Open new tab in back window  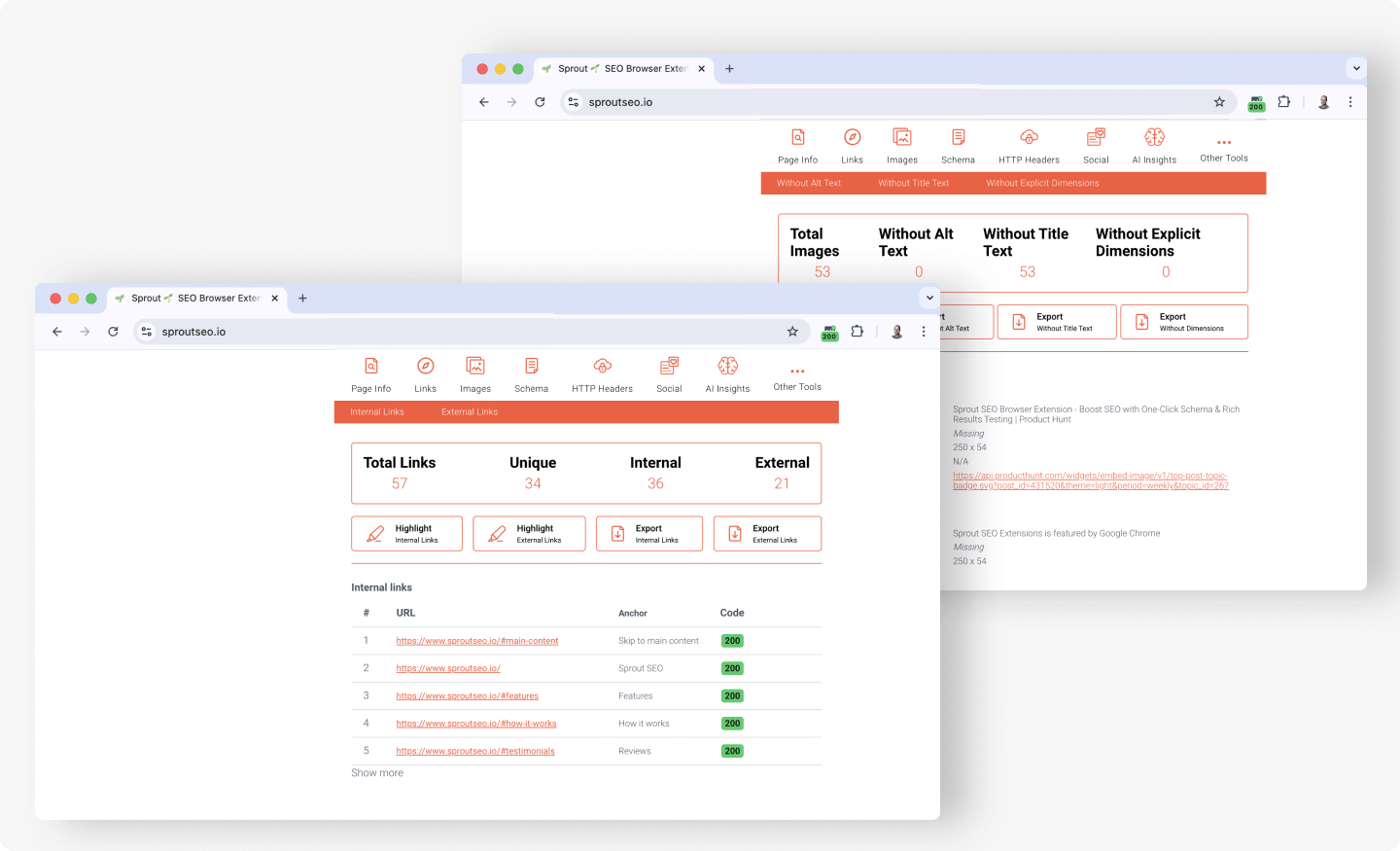tap(729, 69)
